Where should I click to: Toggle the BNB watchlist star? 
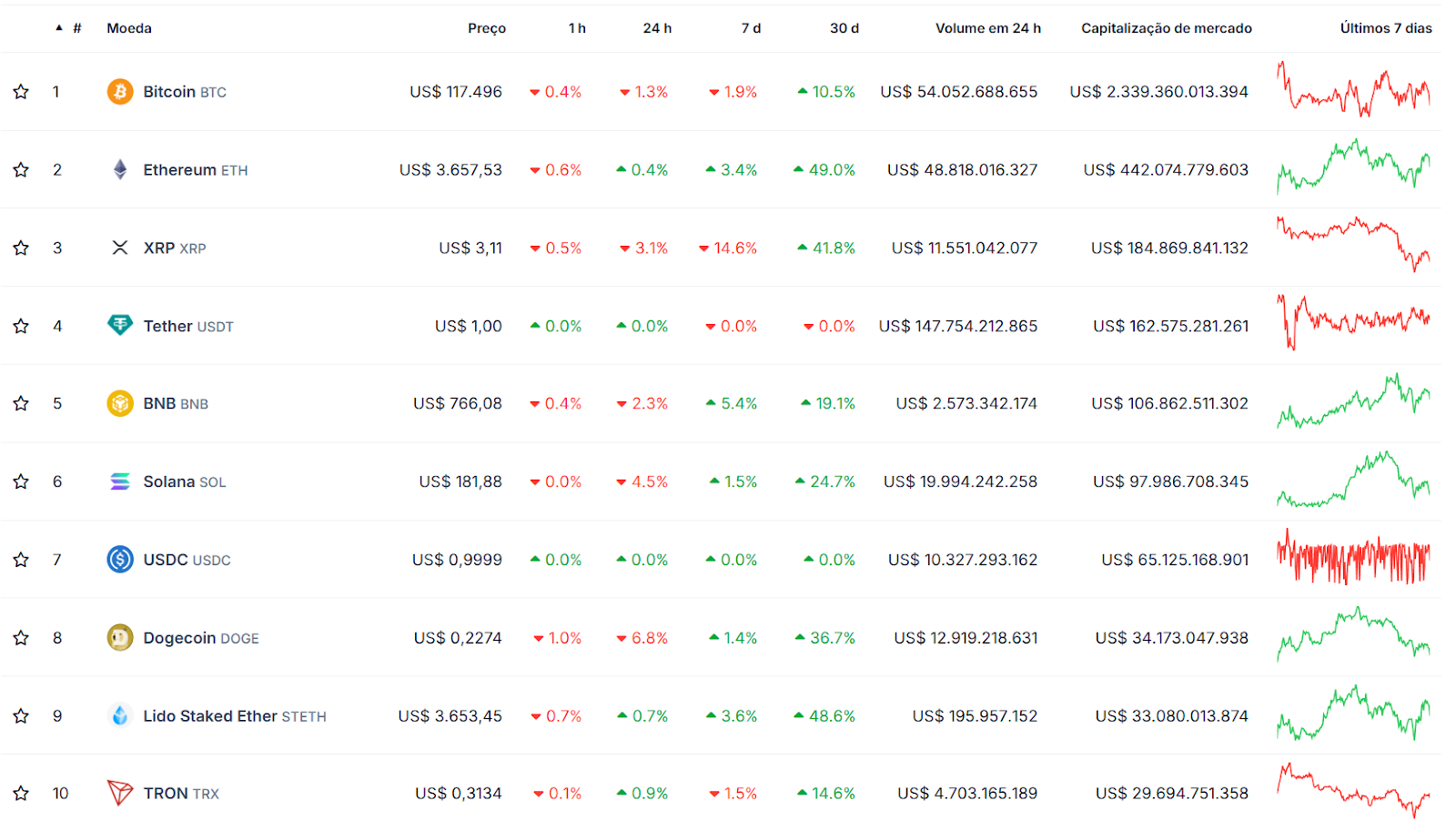[21, 403]
